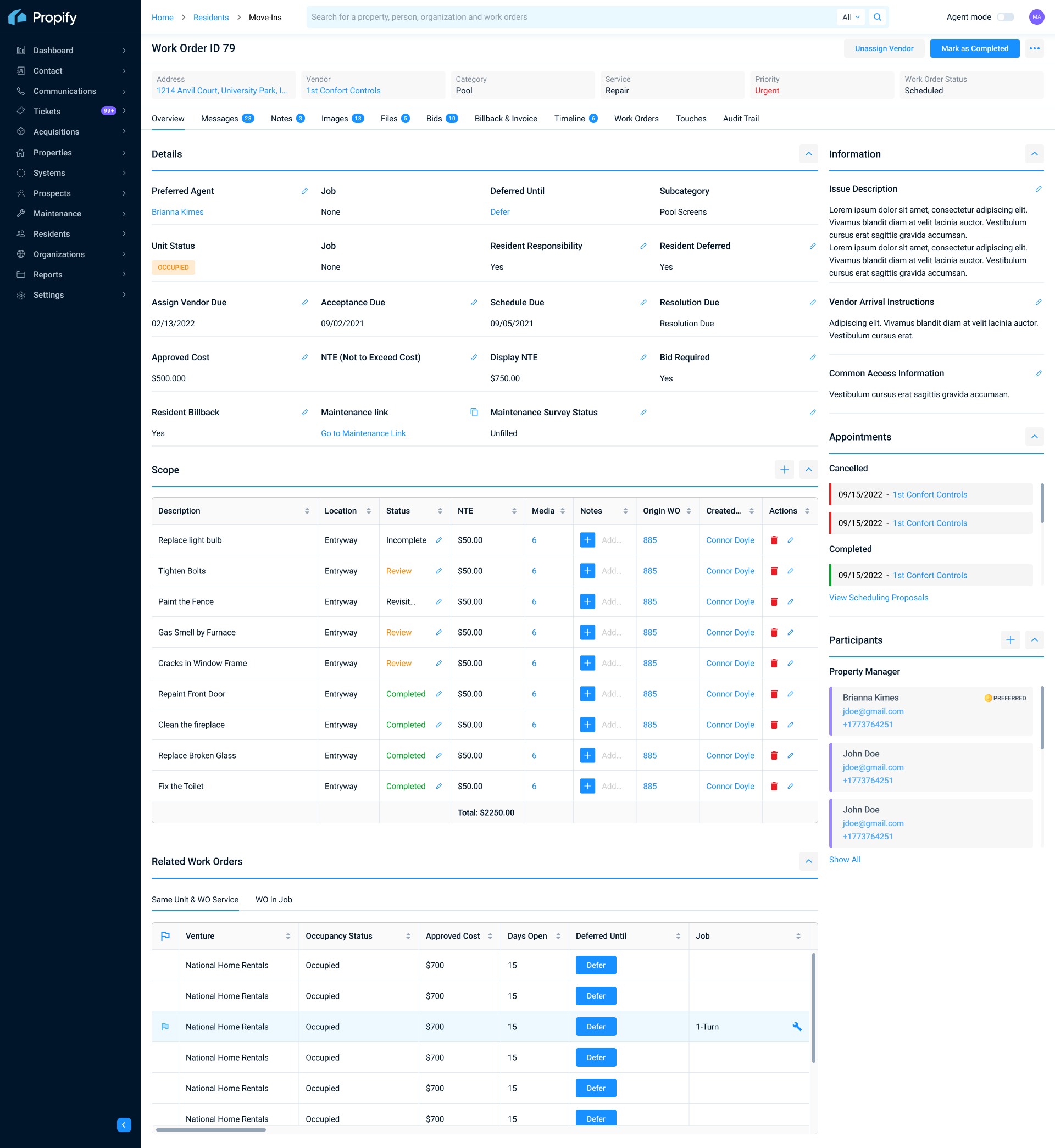Open the 'All' search filter dropdown
Viewport: 1055px width, 1148px height.
click(x=850, y=17)
